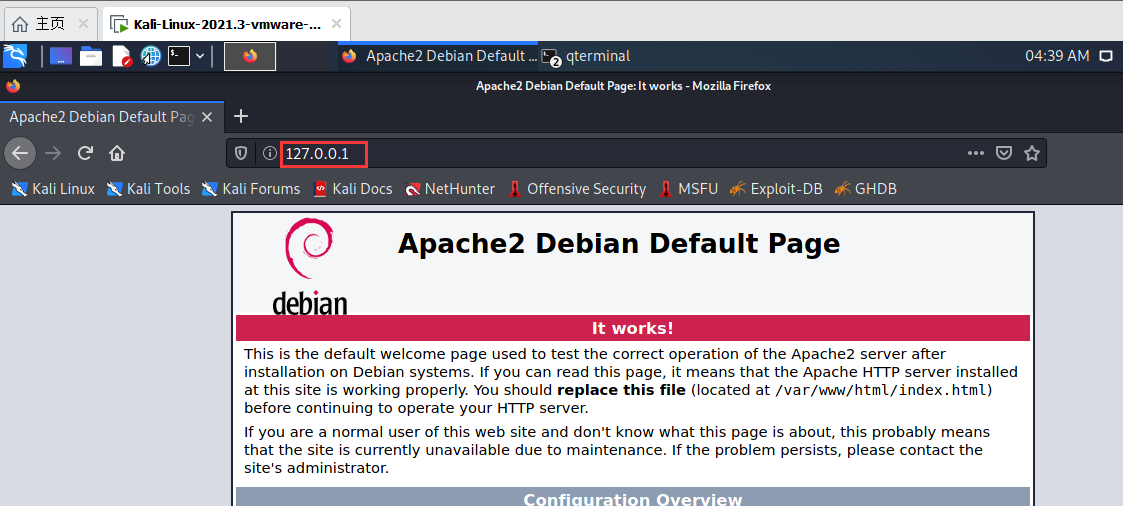Viewport: 1123px width, 506px height.
Task: Open the Kali Docs bookmark
Action: [353, 189]
